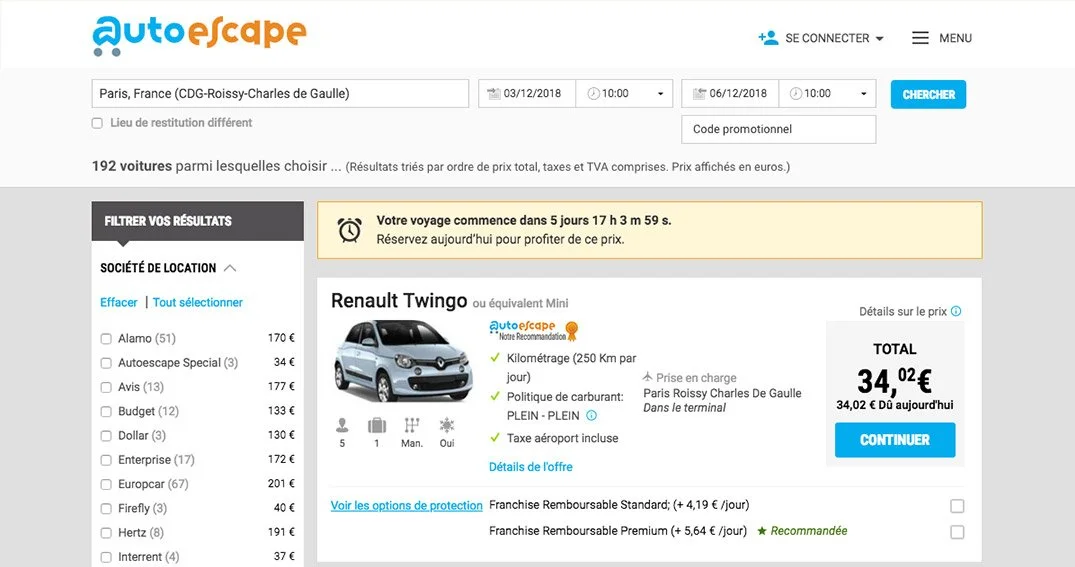Click the airplane icon next to Prise en charge
Screen dimensions: 1075x567
647,377
